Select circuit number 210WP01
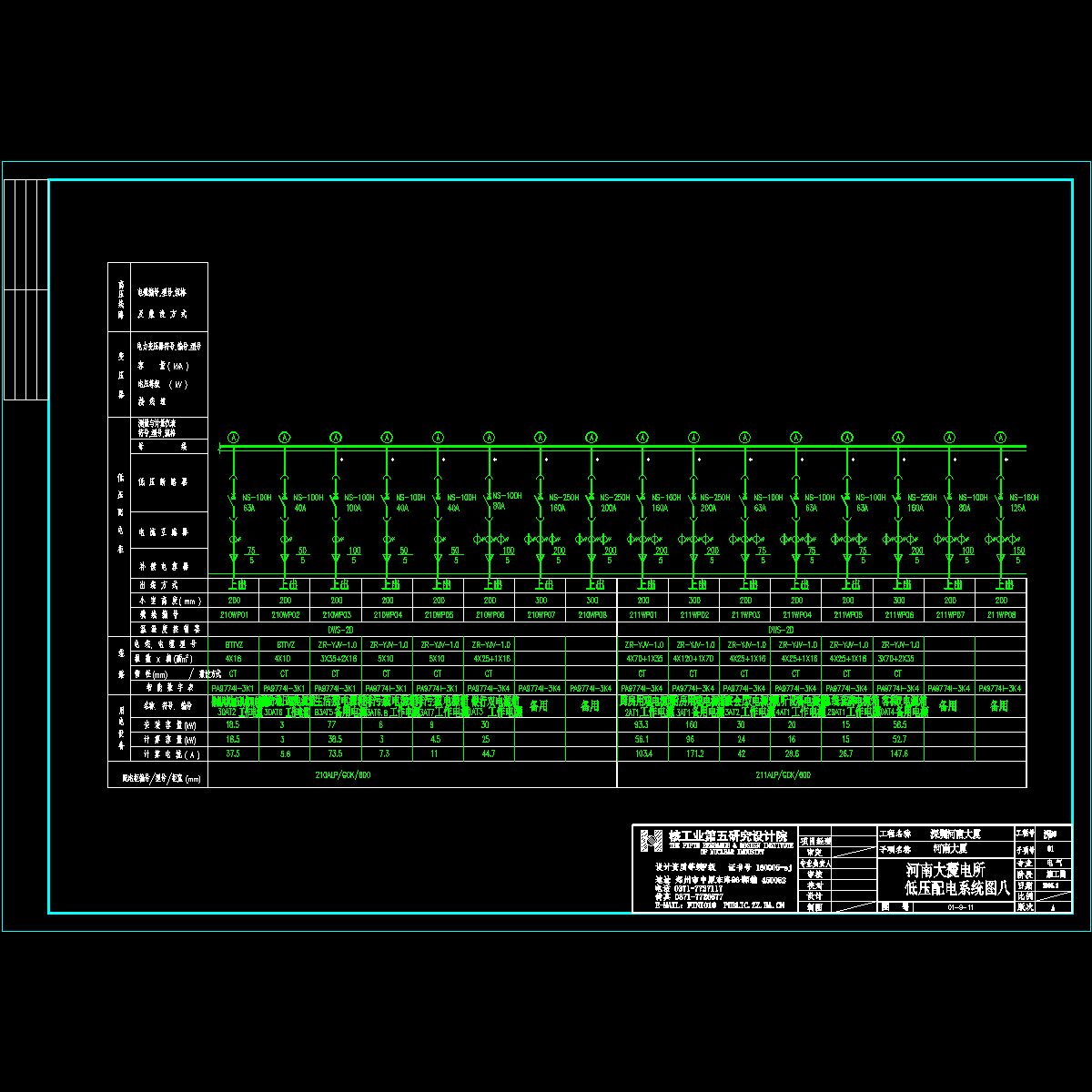Screen dimensions: 1092x1092 point(234,615)
